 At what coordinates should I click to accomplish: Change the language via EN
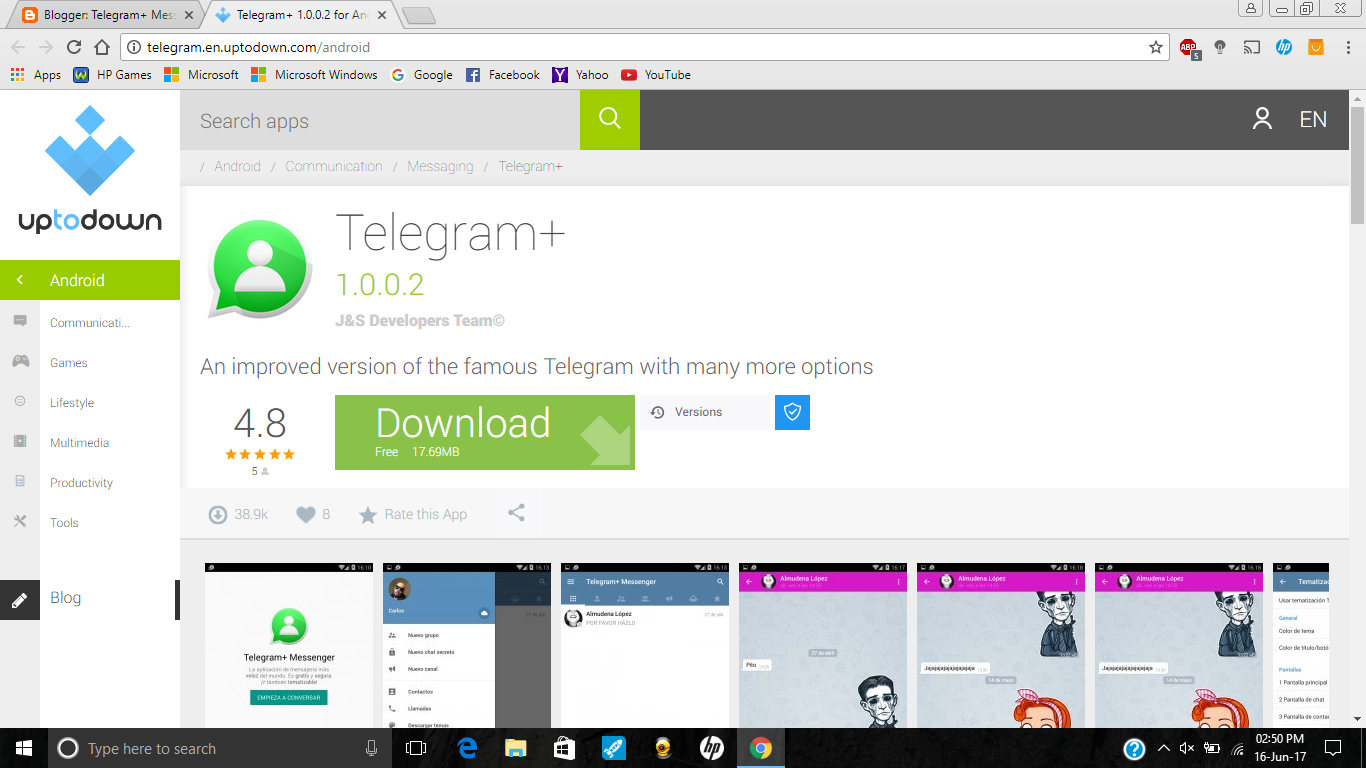[1313, 120]
